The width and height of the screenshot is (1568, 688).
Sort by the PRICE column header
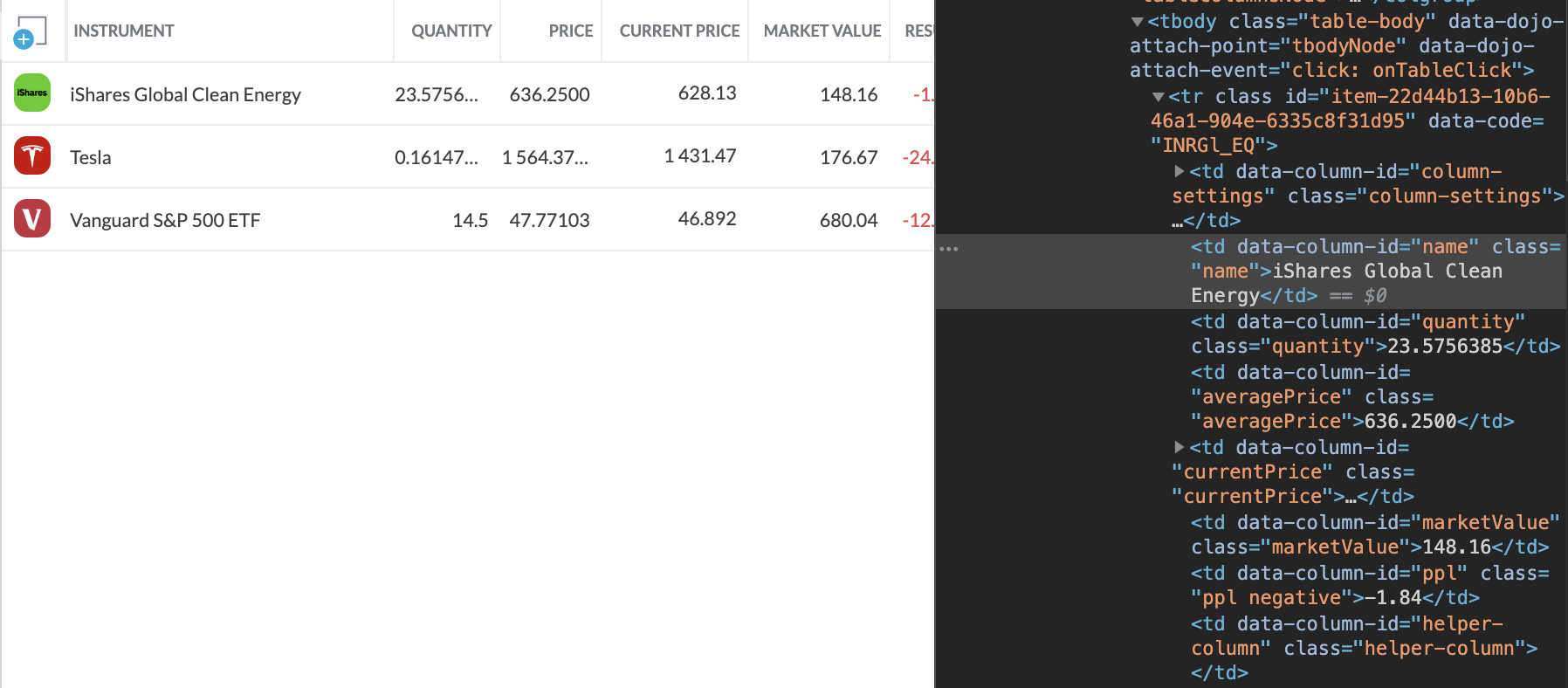[x=571, y=31]
